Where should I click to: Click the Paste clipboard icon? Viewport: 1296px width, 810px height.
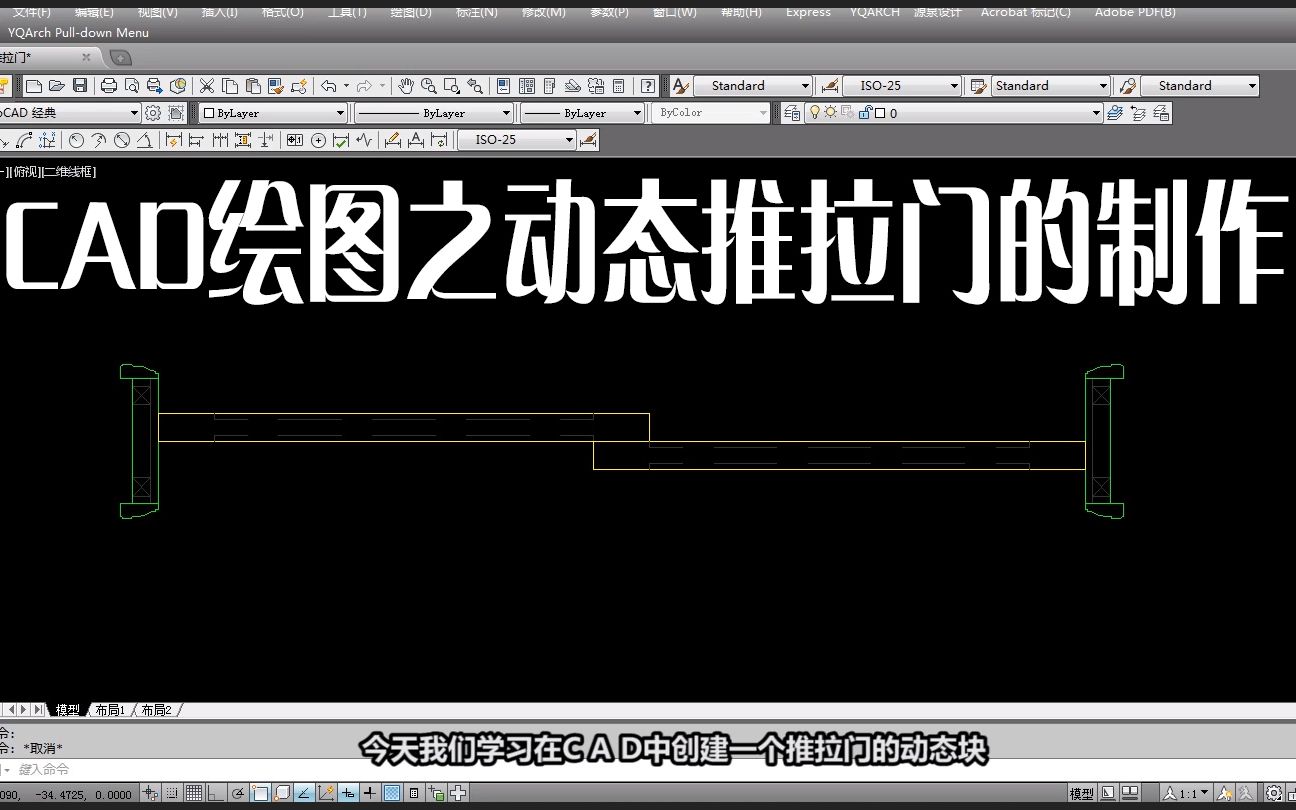(252, 86)
